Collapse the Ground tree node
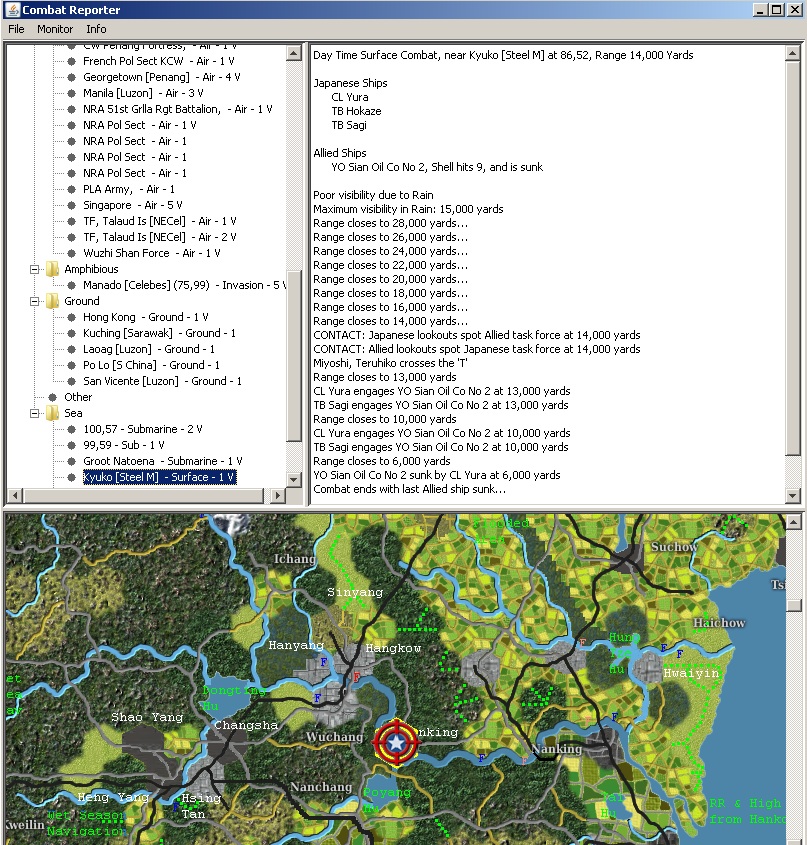 pos(35,301)
